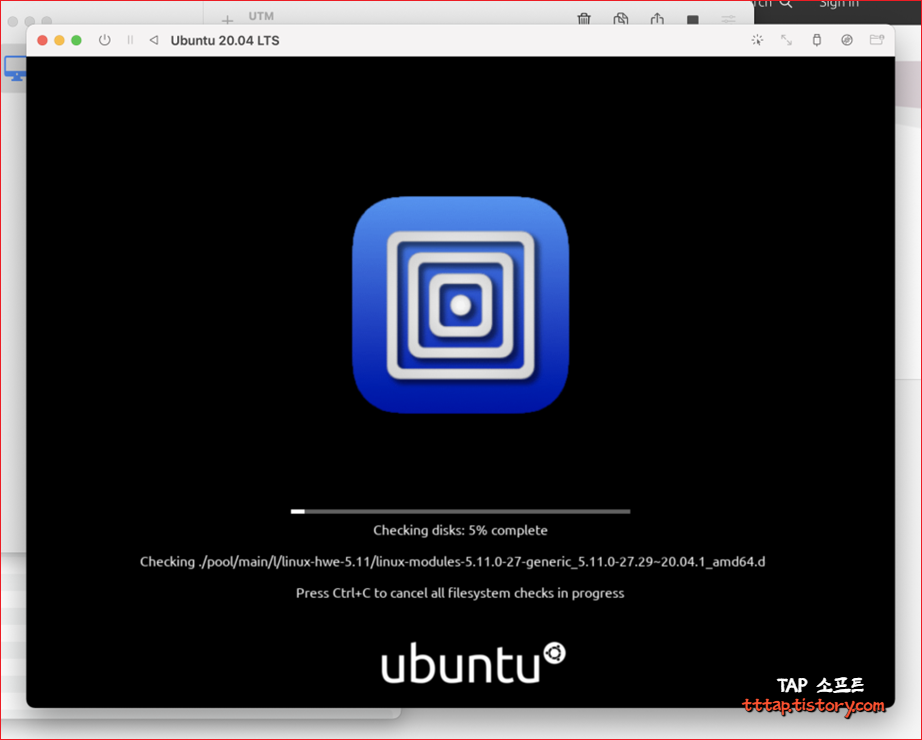Click the boot progress bar

(460, 512)
